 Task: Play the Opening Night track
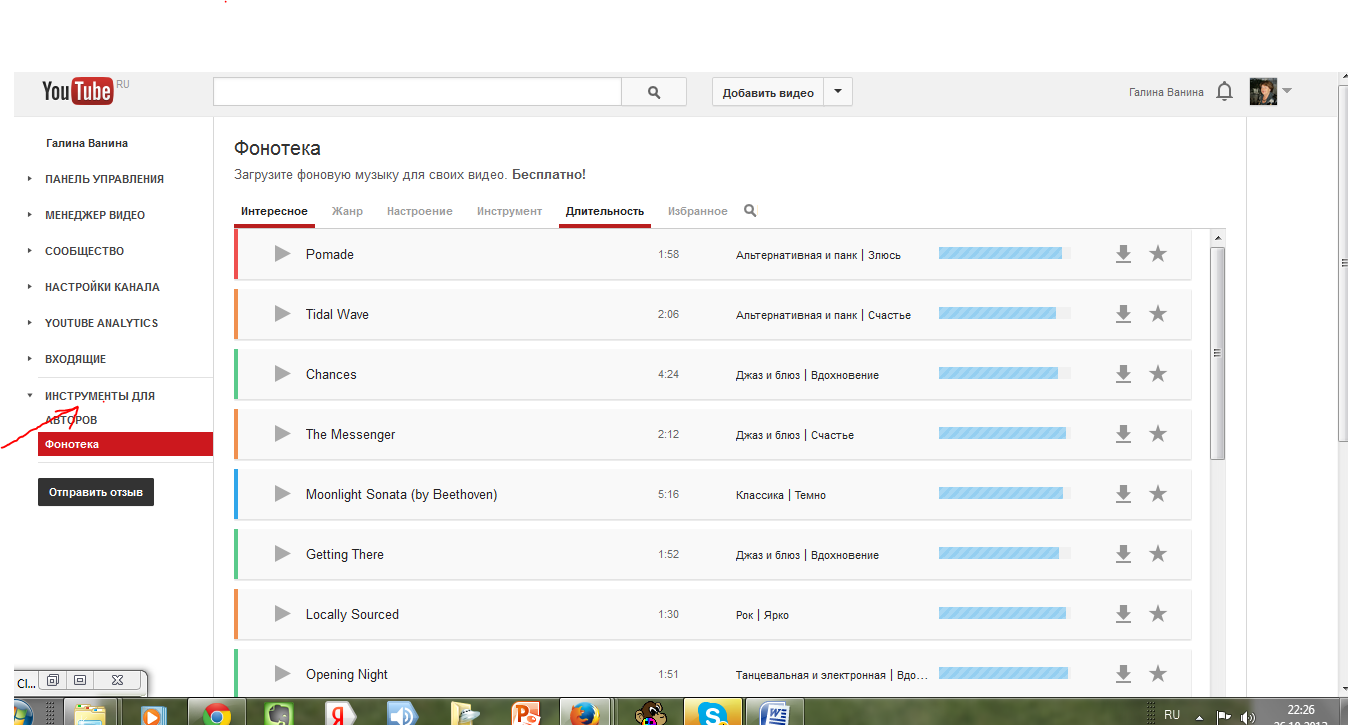tap(282, 674)
